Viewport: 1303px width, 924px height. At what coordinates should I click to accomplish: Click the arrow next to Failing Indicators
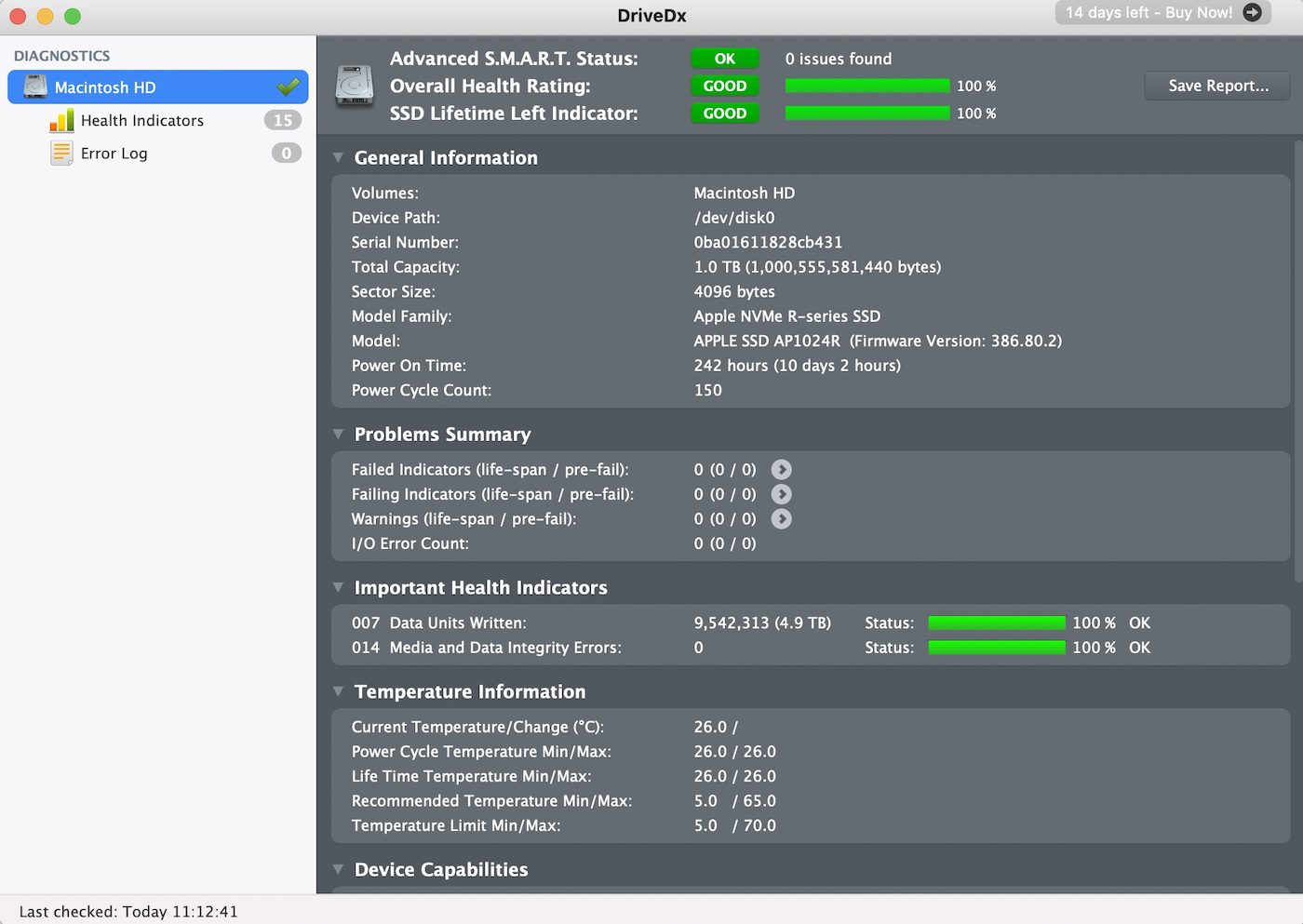coord(782,494)
